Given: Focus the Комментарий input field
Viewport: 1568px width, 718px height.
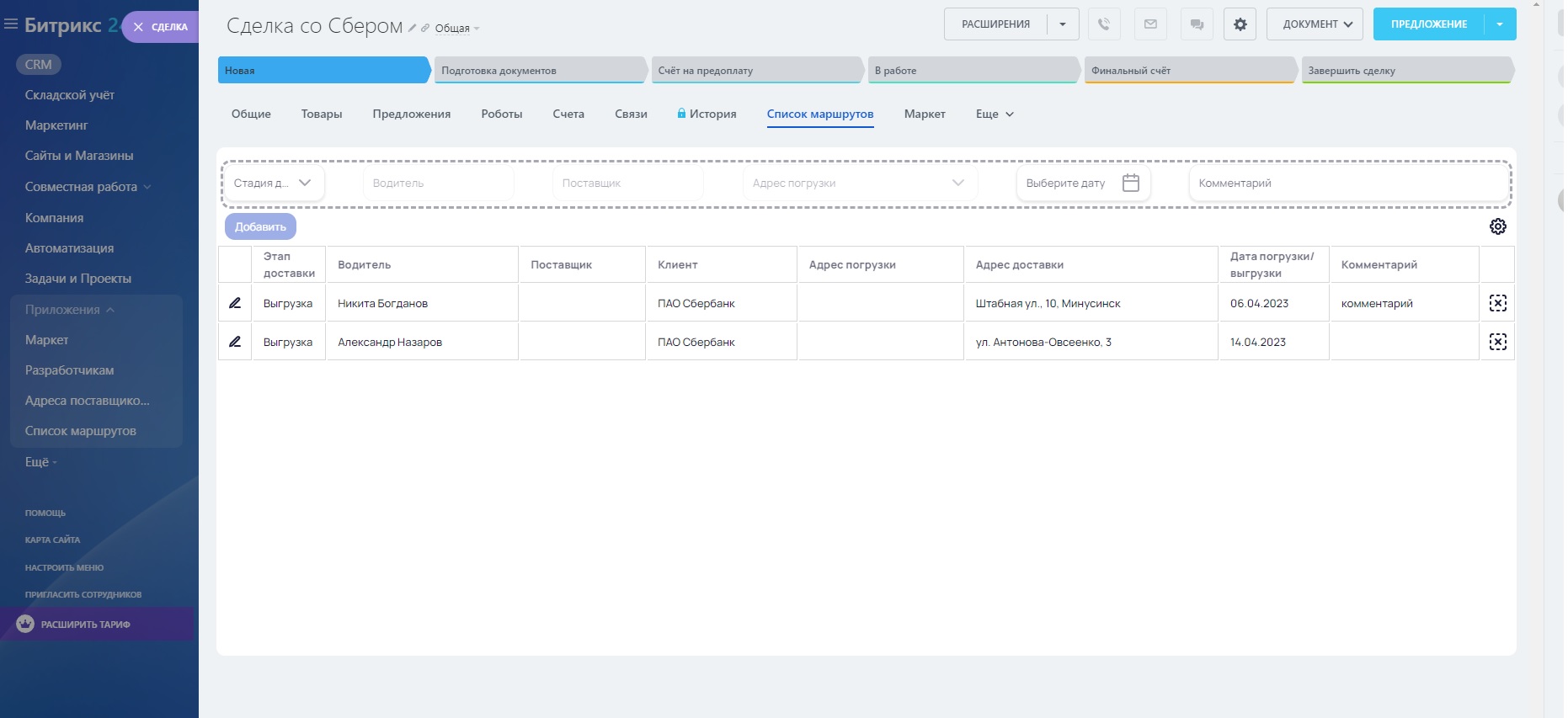Looking at the screenshot, I should tap(1347, 183).
